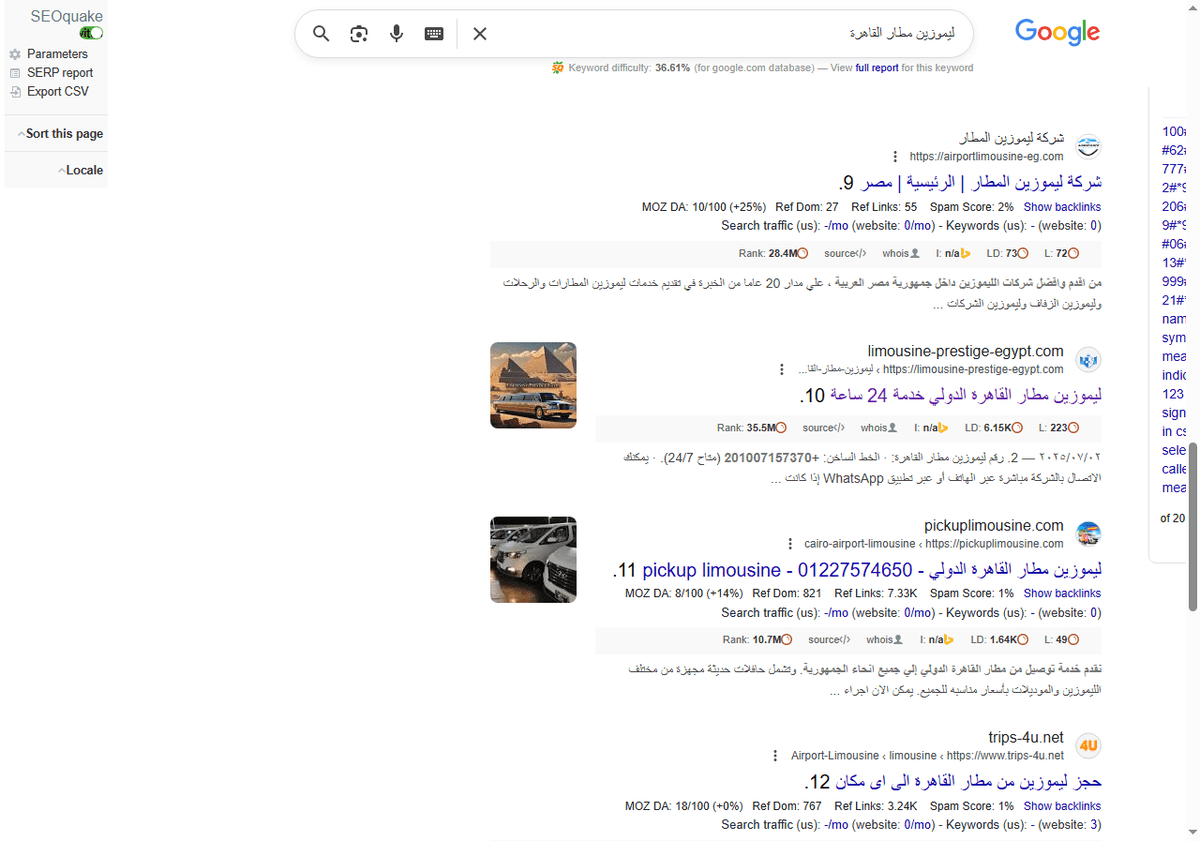The width and height of the screenshot is (1200, 841).
Task: Open whois for airportlimousine-eg result
Action: click(x=900, y=254)
